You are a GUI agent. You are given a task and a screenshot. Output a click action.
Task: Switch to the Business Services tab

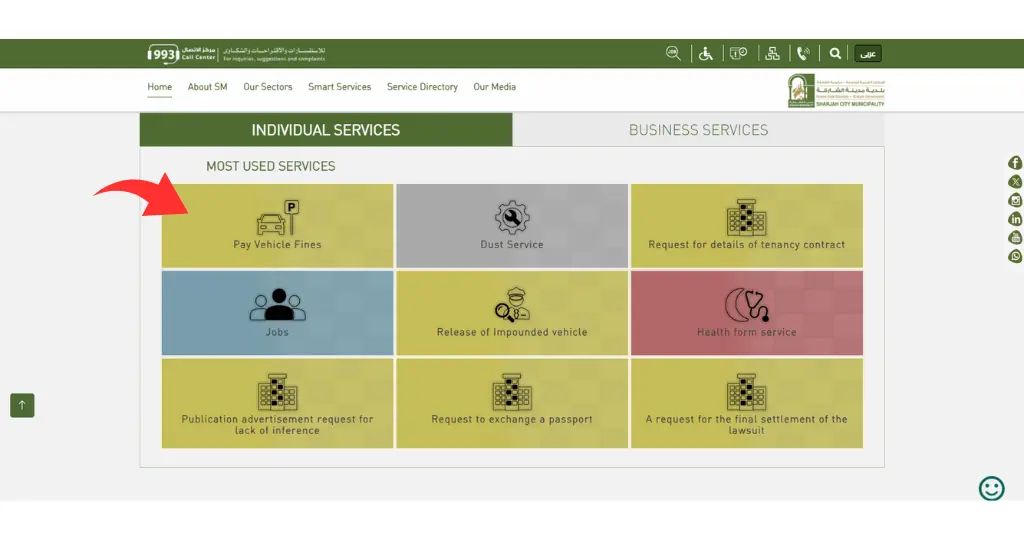698,129
